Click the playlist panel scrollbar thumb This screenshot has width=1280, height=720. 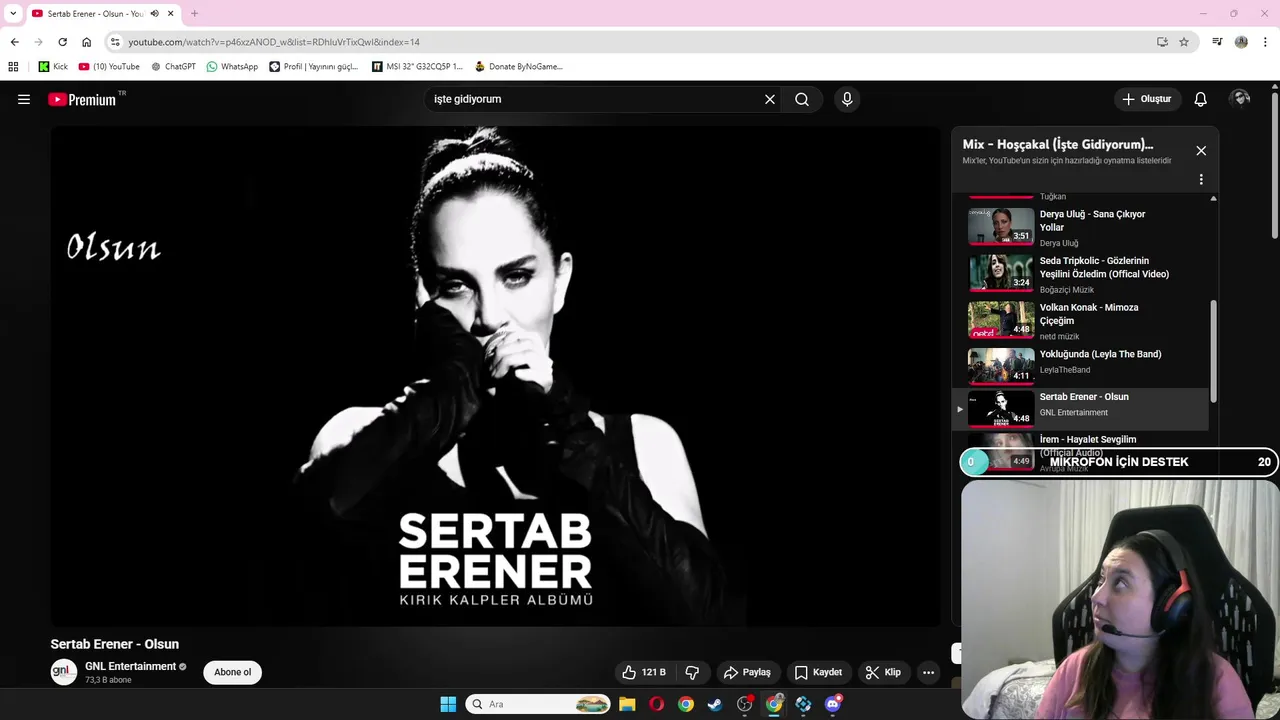(1214, 350)
